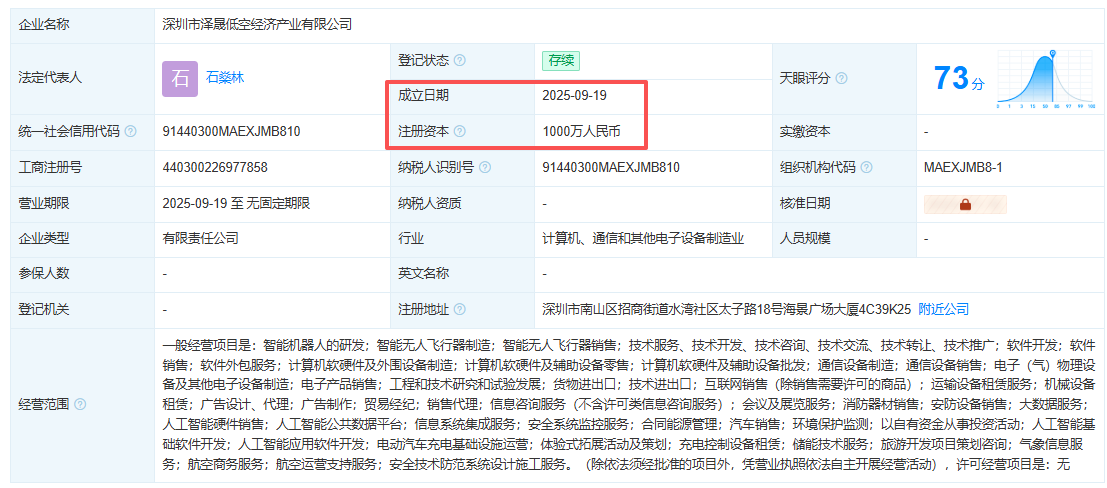
Task: Click the 实缴资本 label cell
Action: [x=844, y=131]
